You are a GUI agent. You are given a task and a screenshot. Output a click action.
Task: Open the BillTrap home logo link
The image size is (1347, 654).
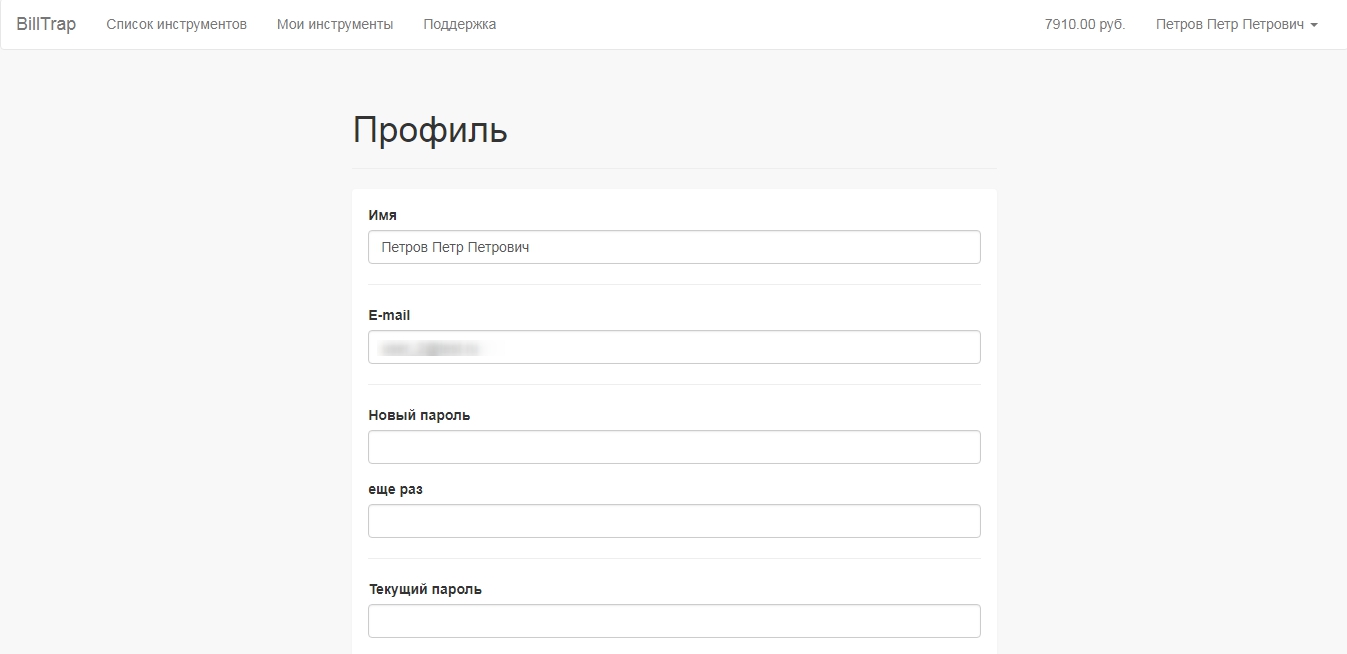point(46,24)
